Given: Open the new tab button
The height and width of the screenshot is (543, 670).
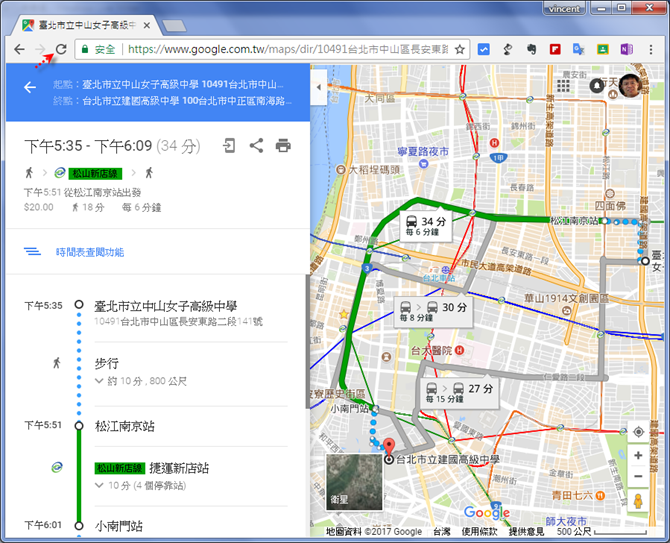Looking at the screenshot, I should [x=174, y=26].
